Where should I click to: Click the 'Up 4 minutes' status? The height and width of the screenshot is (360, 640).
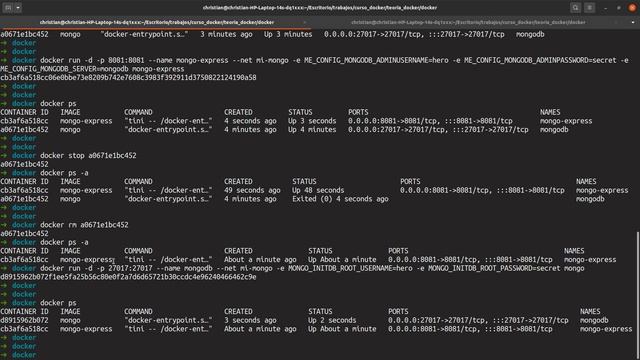coord(312,130)
